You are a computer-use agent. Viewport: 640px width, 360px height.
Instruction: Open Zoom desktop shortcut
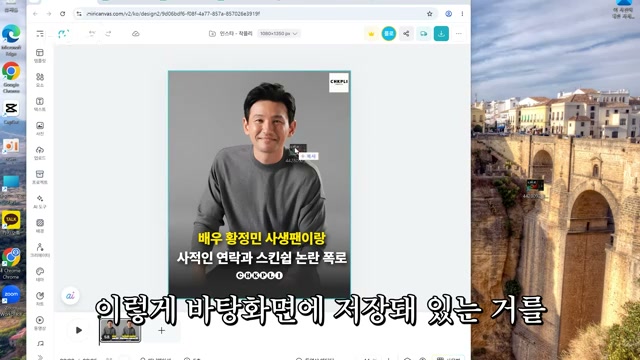click(x=11, y=299)
